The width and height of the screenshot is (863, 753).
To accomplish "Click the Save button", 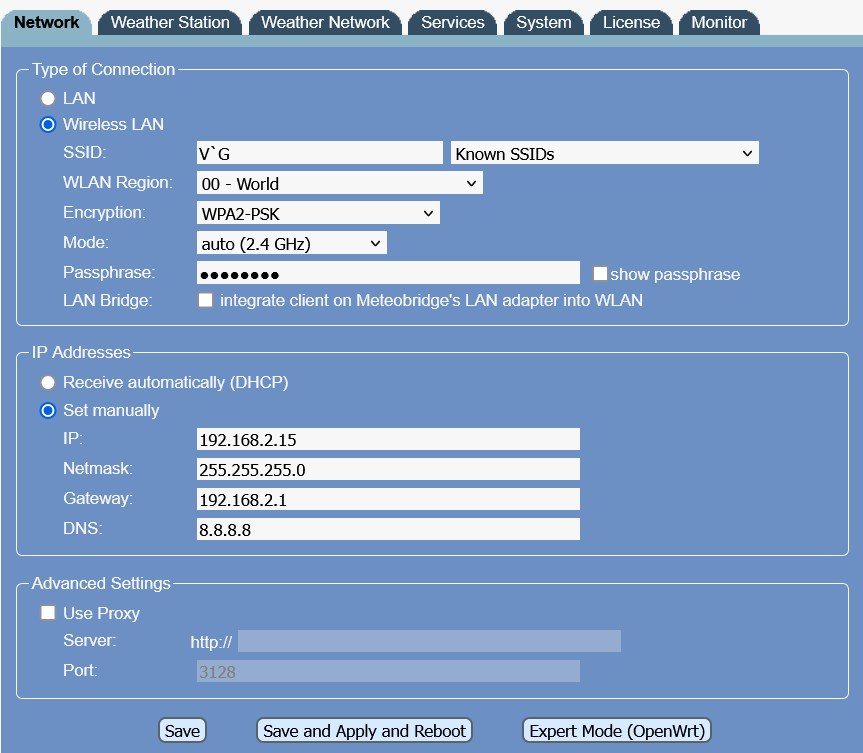I will [182, 731].
